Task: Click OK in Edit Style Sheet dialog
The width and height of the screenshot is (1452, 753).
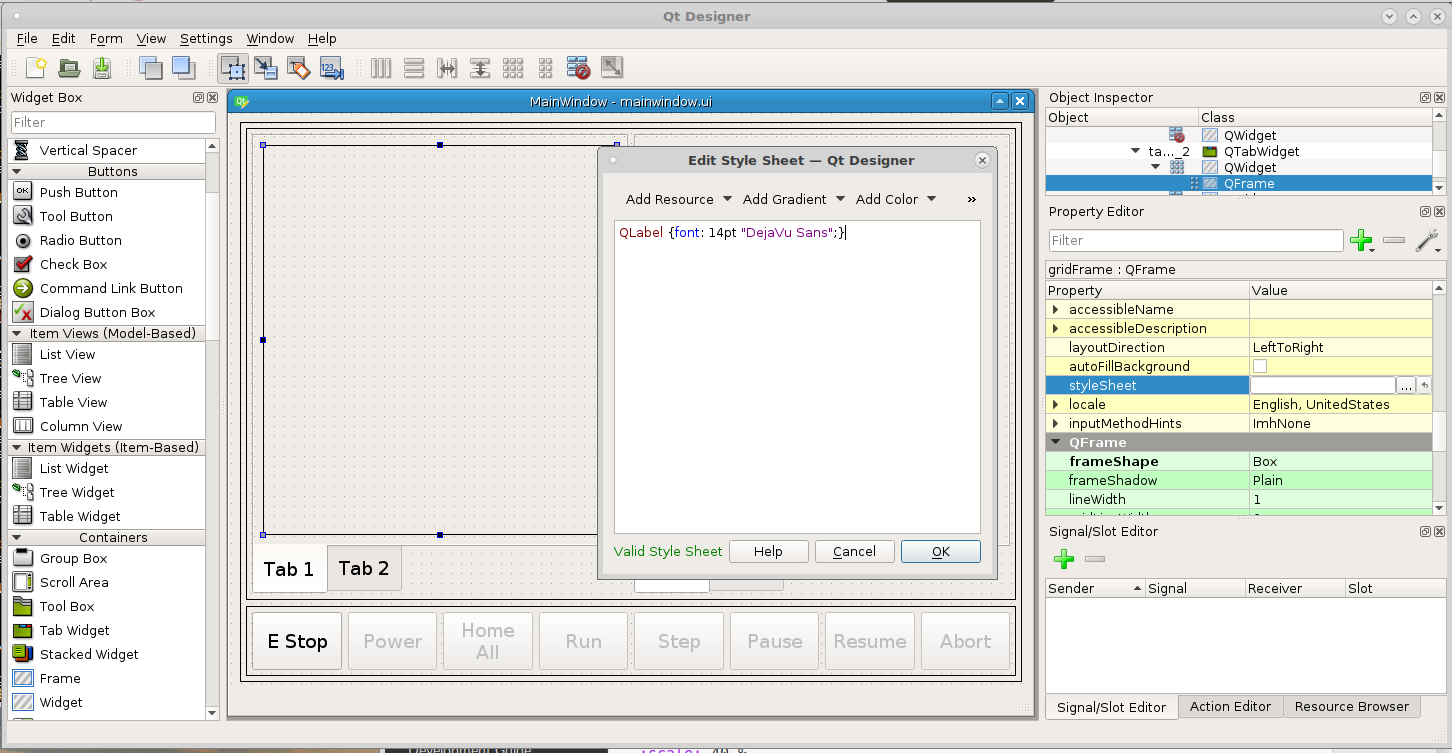Action: (x=940, y=551)
